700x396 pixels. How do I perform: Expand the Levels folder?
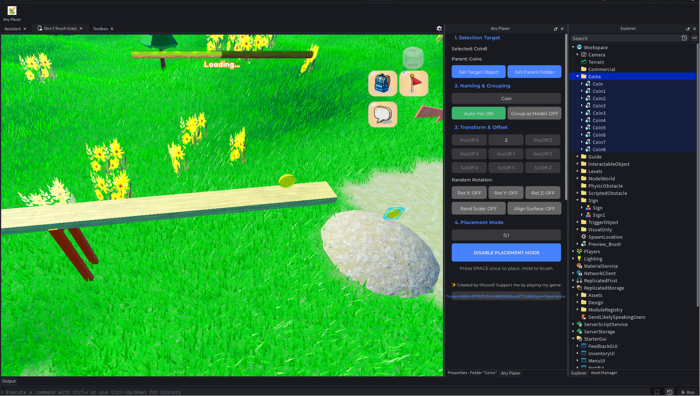pyautogui.click(x=578, y=171)
